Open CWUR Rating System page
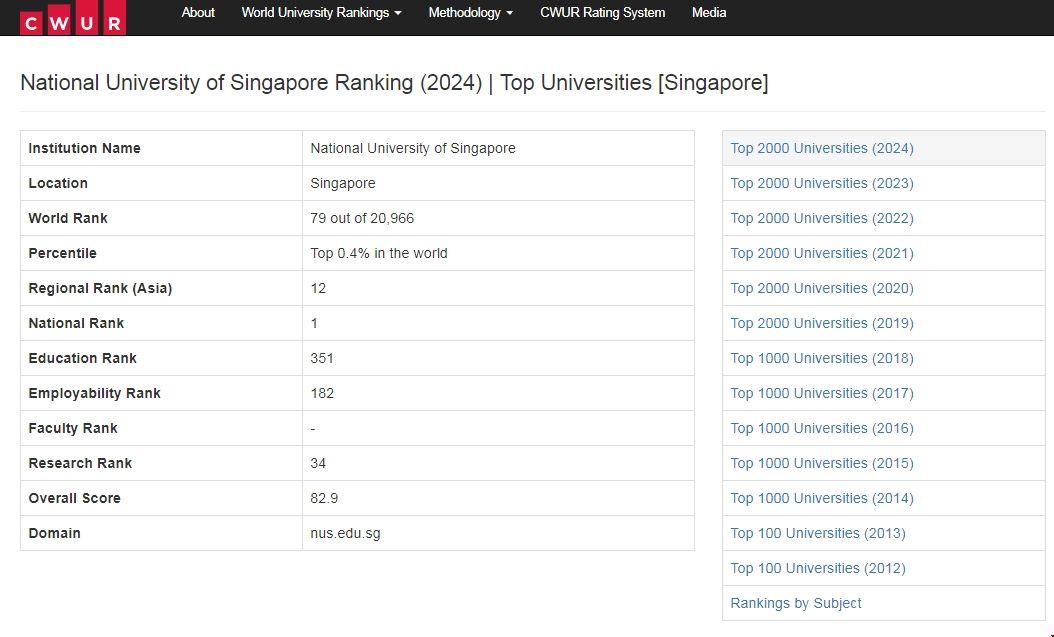 (x=602, y=13)
